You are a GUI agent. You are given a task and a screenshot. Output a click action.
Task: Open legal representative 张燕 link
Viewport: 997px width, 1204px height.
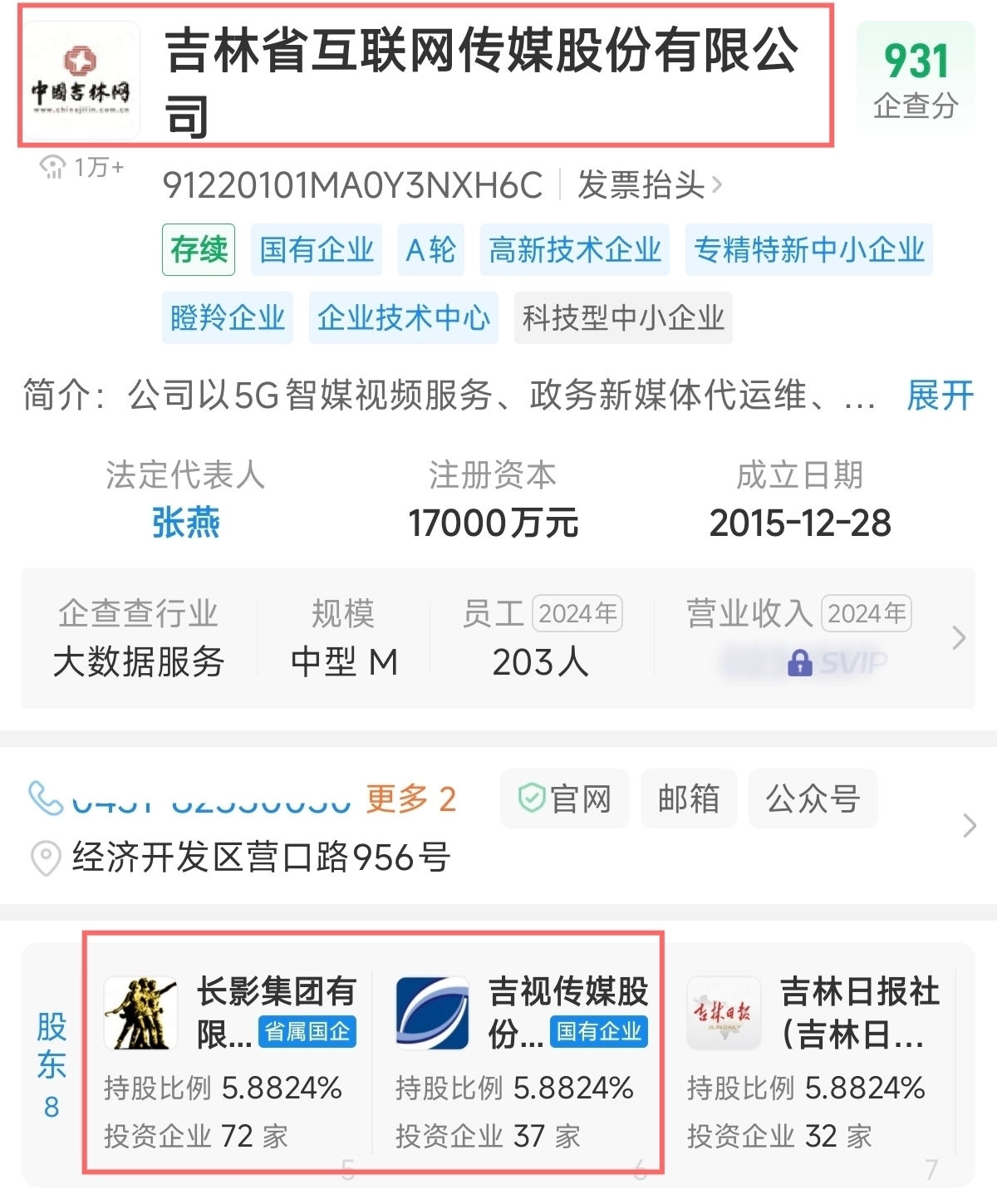185,523
